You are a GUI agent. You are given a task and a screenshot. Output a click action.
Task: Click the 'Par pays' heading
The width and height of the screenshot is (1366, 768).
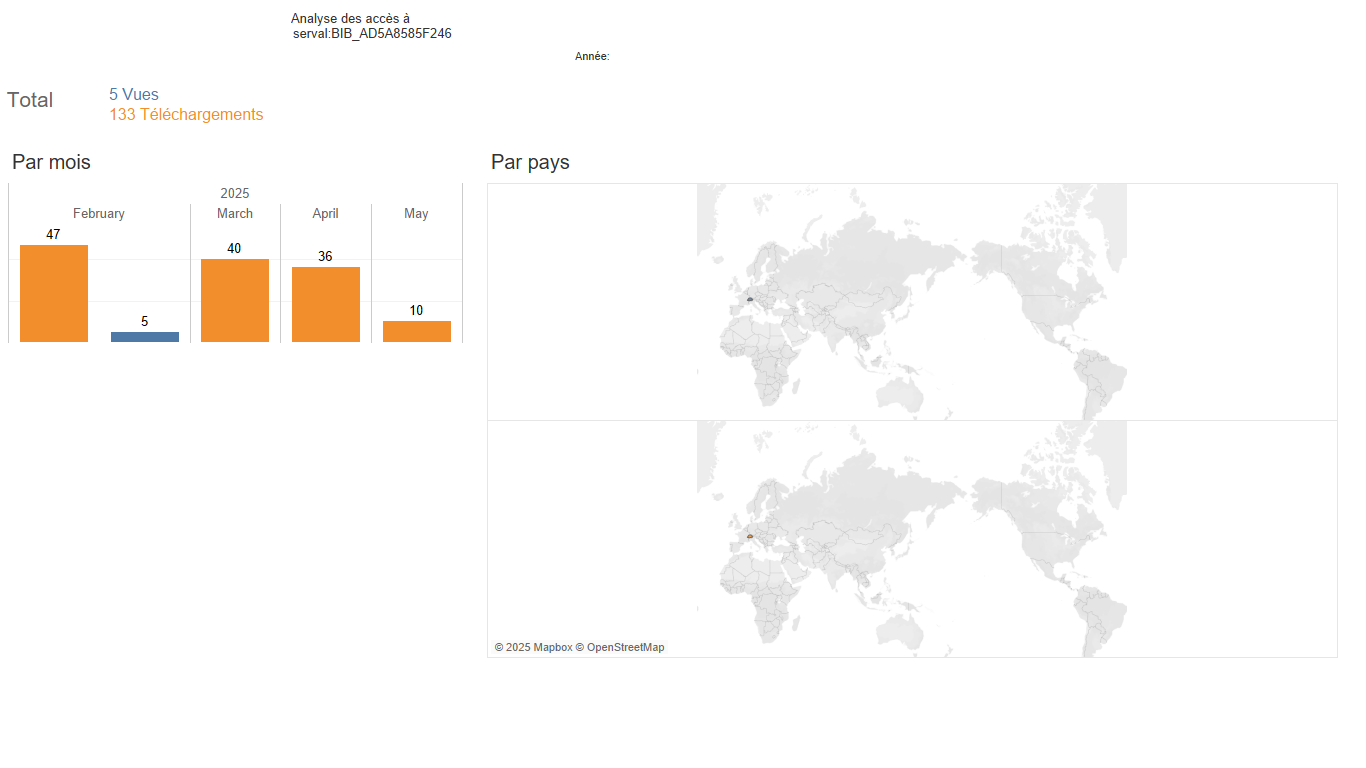530,162
